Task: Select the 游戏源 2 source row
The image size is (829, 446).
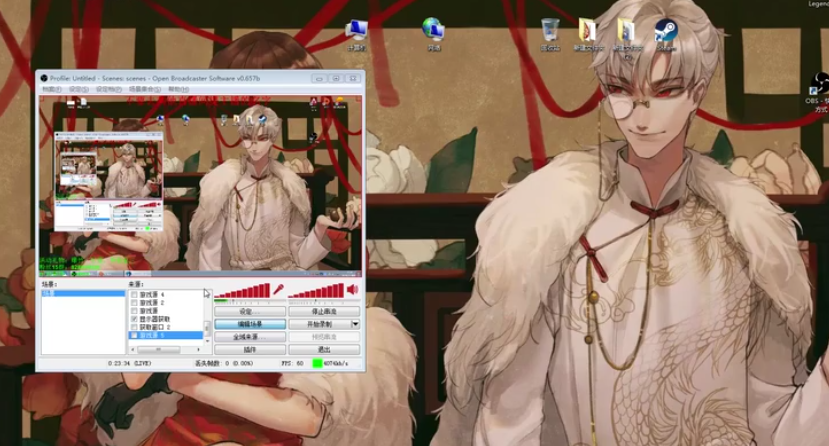Action: (166, 303)
